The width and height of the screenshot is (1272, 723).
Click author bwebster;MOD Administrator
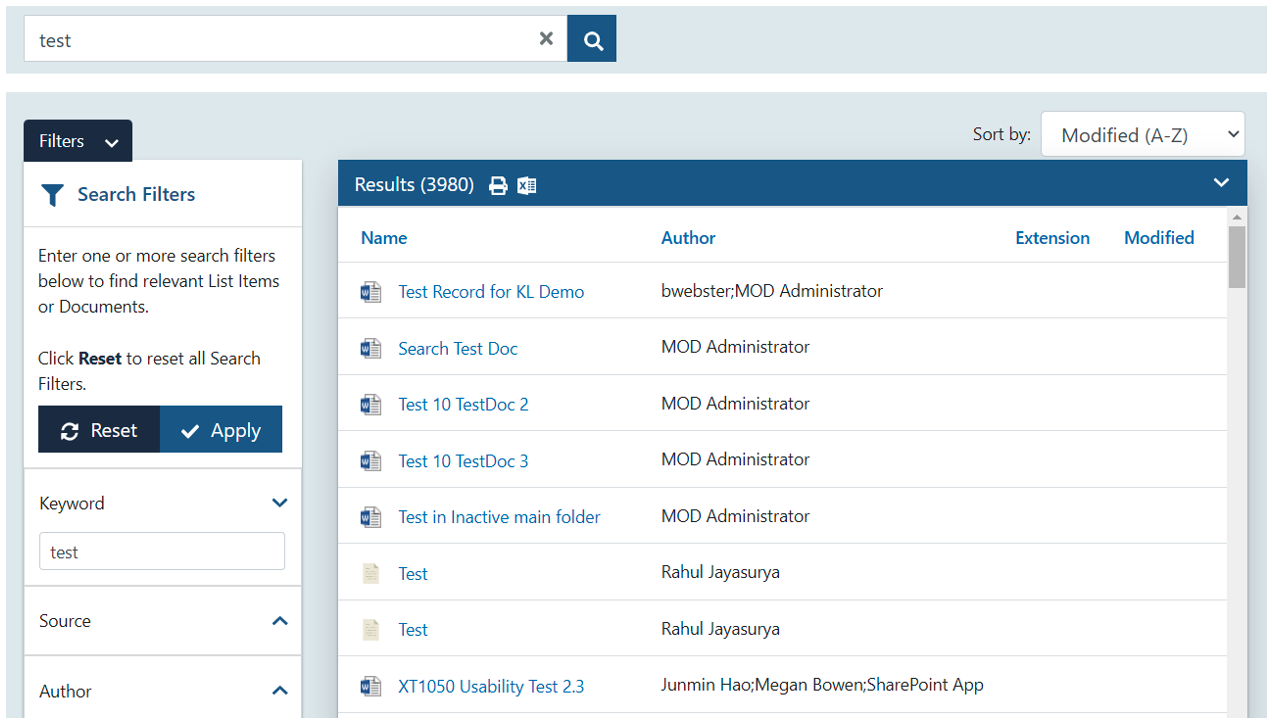[x=772, y=291]
